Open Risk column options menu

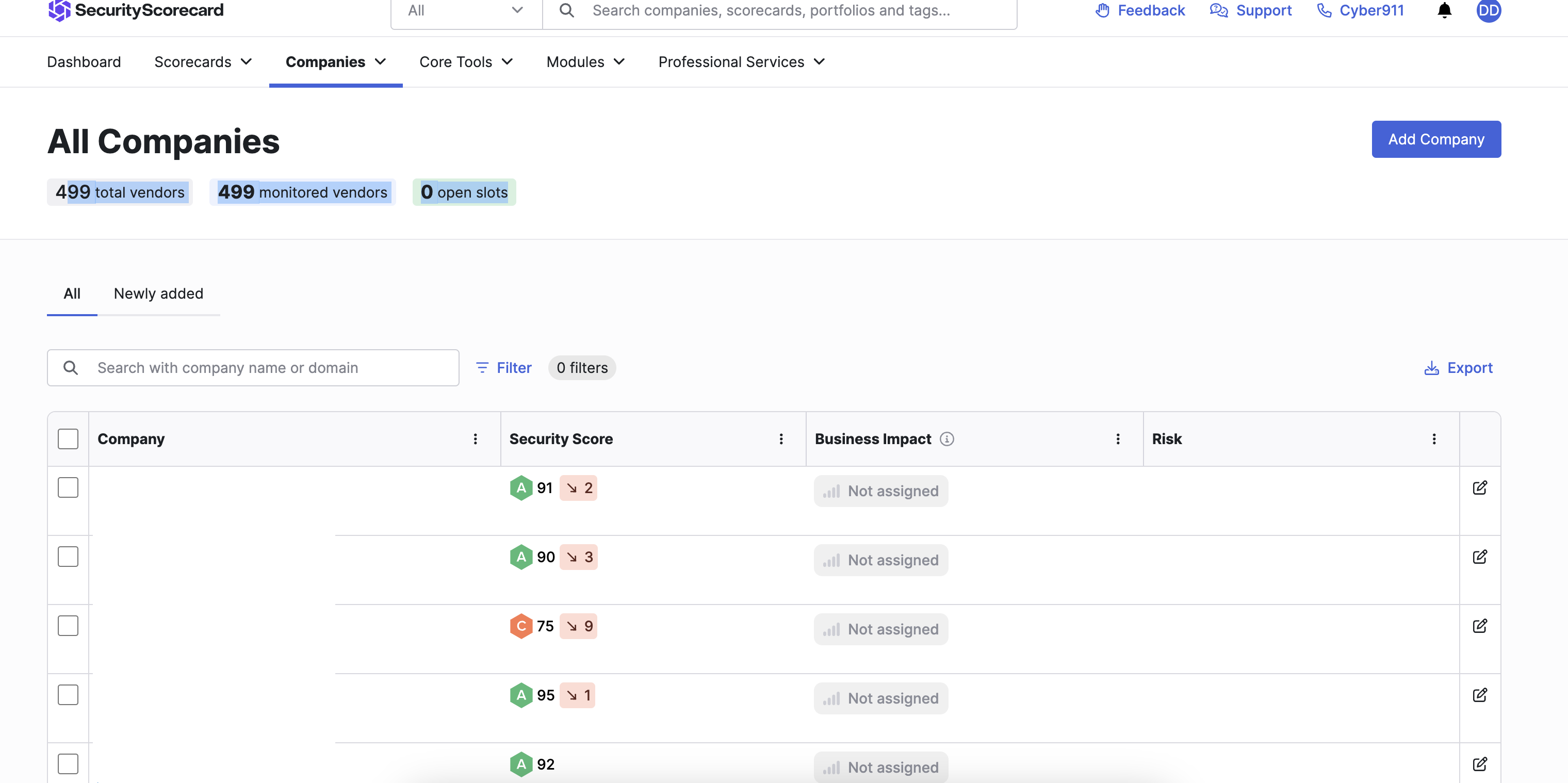(1433, 439)
